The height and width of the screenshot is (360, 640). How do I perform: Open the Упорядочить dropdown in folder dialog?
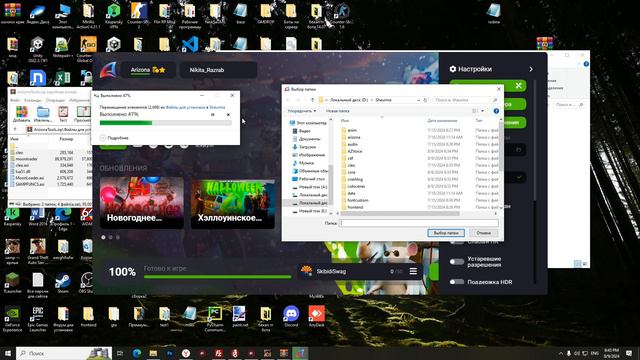(x=302, y=111)
